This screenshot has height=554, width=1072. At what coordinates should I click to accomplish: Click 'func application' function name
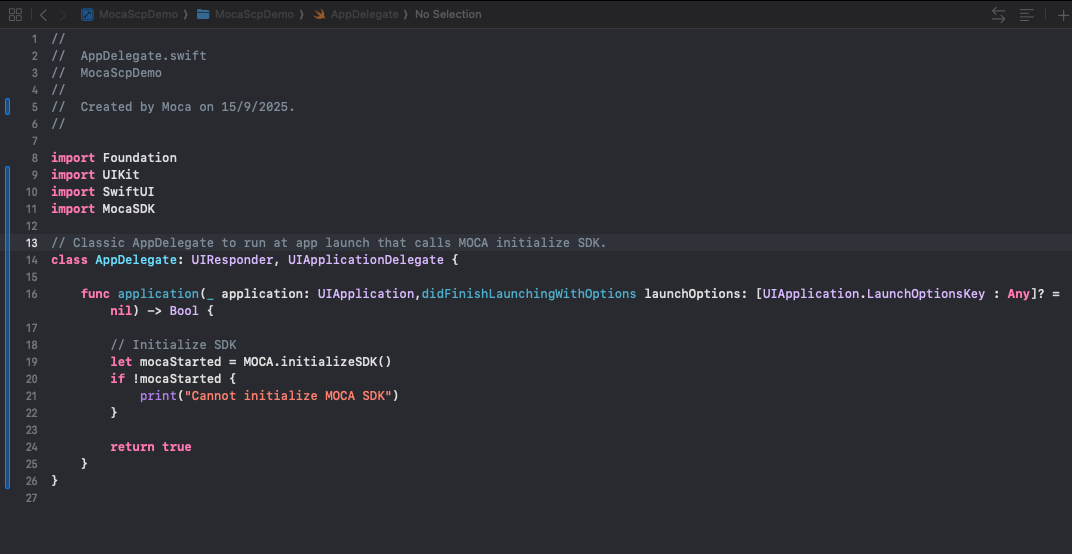click(x=159, y=294)
